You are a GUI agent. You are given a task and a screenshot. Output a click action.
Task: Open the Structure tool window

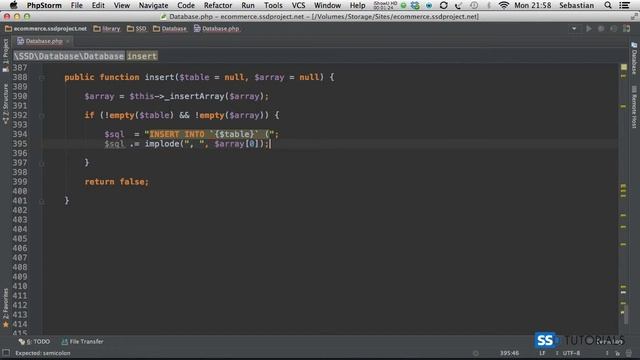tap(5, 104)
